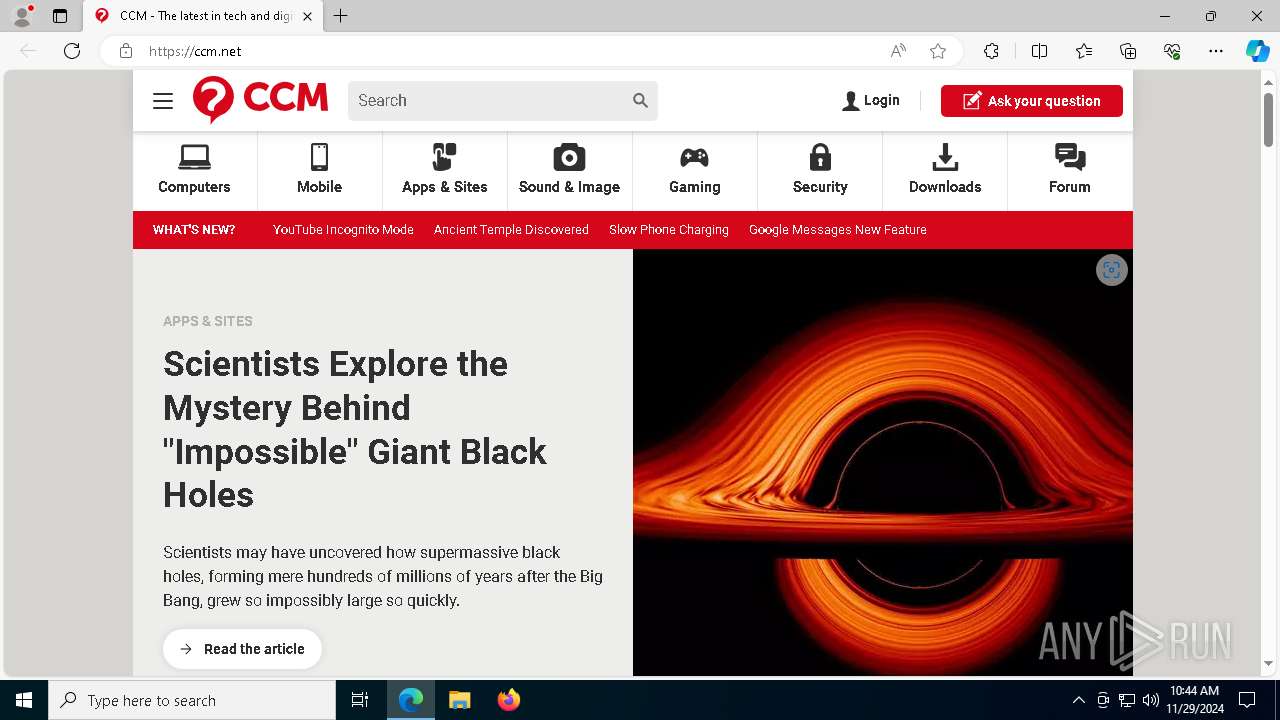Open Edge Collections
This screenshot has width=1280, height=720.
[x=1128, y=51]
